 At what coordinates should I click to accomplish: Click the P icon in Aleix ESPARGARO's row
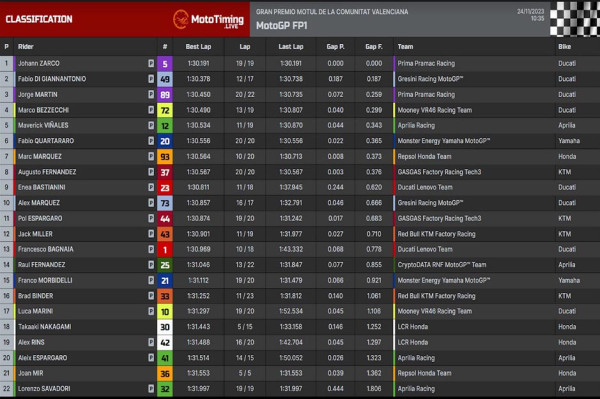click(151, 358)
